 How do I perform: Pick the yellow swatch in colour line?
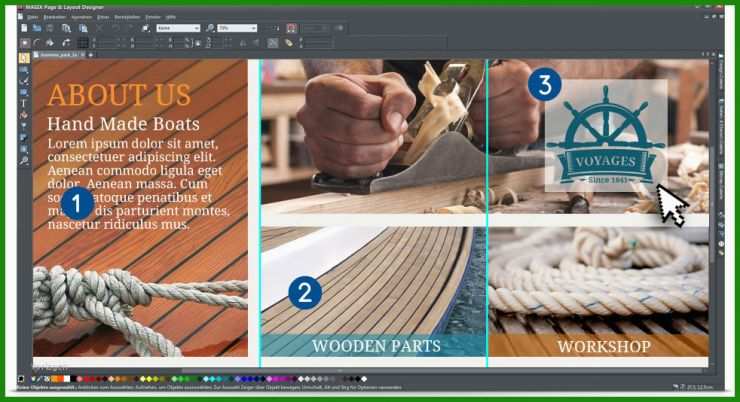(x=149, y=379)
